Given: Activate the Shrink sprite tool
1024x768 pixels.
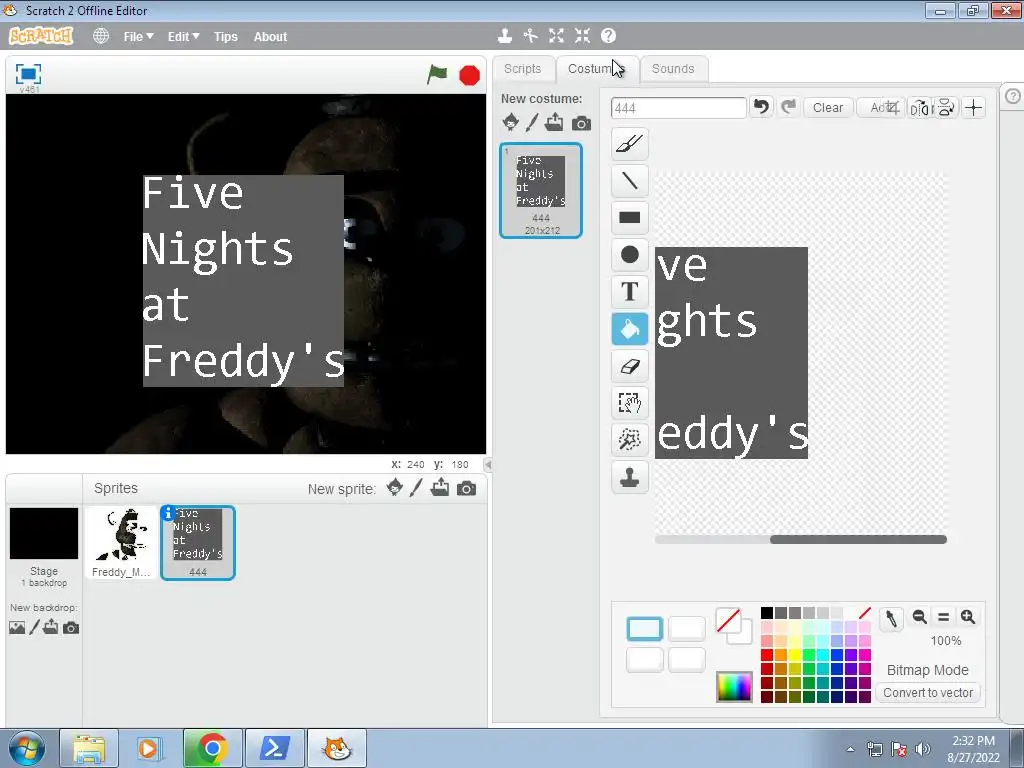Looking at the screenshot, I should tap(583, 36).
